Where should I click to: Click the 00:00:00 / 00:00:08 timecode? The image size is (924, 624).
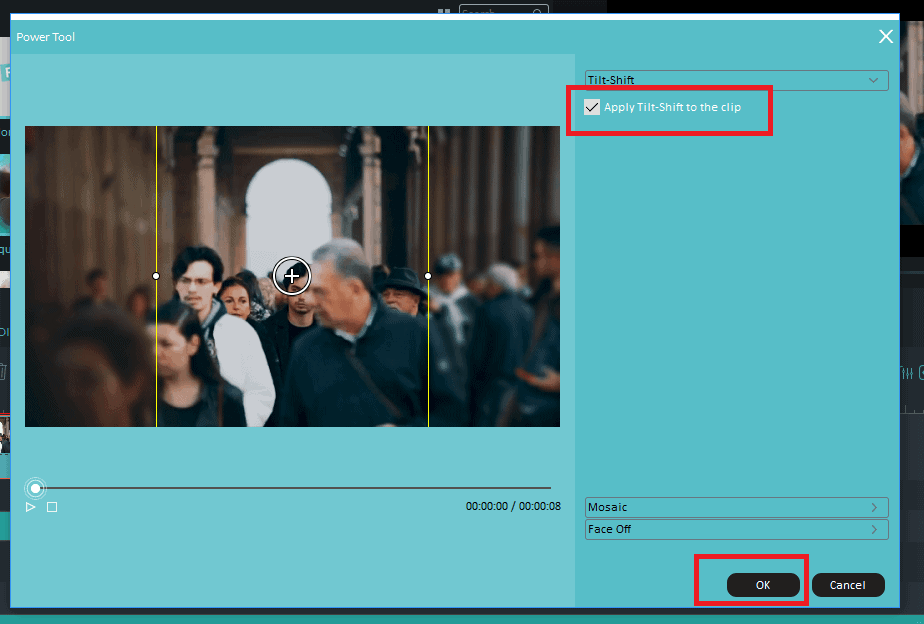513,506
